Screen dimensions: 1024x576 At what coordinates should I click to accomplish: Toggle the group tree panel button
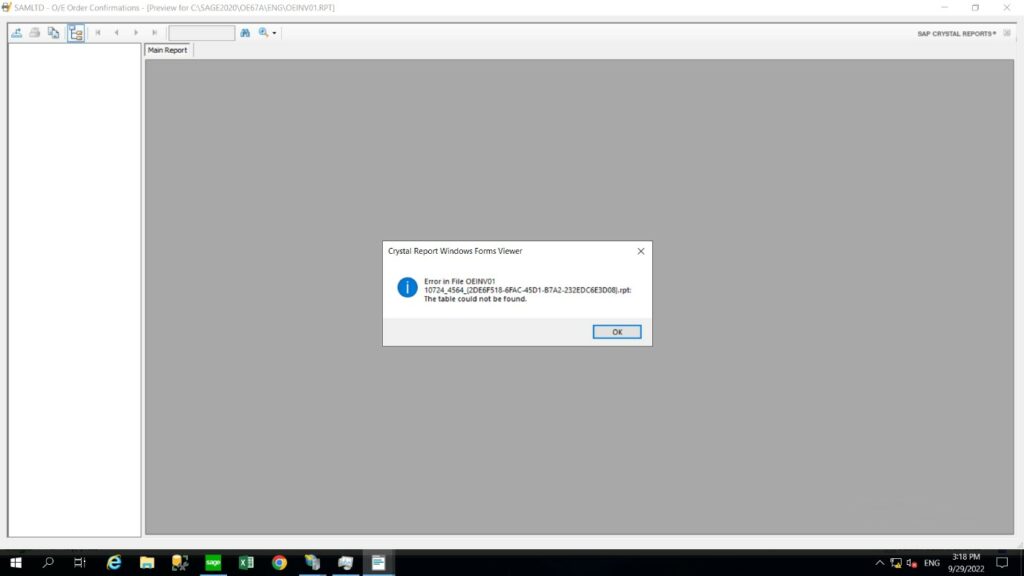click(x=76, y=33)
